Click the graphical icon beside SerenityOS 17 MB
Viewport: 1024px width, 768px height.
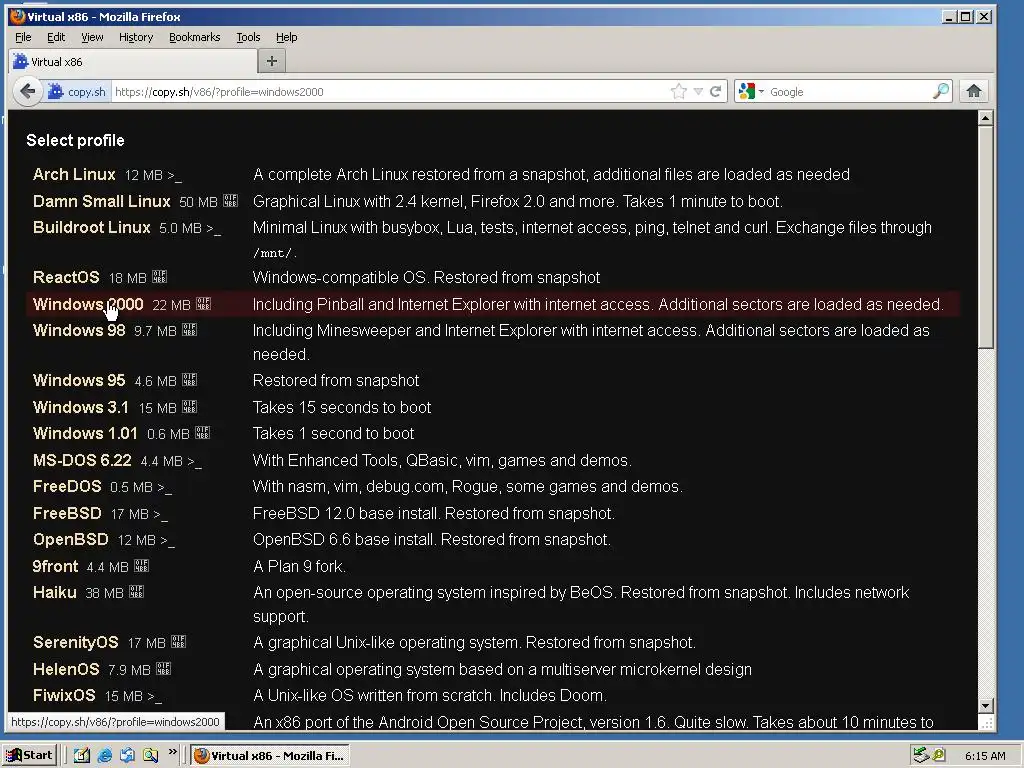(x=179, y=641)
